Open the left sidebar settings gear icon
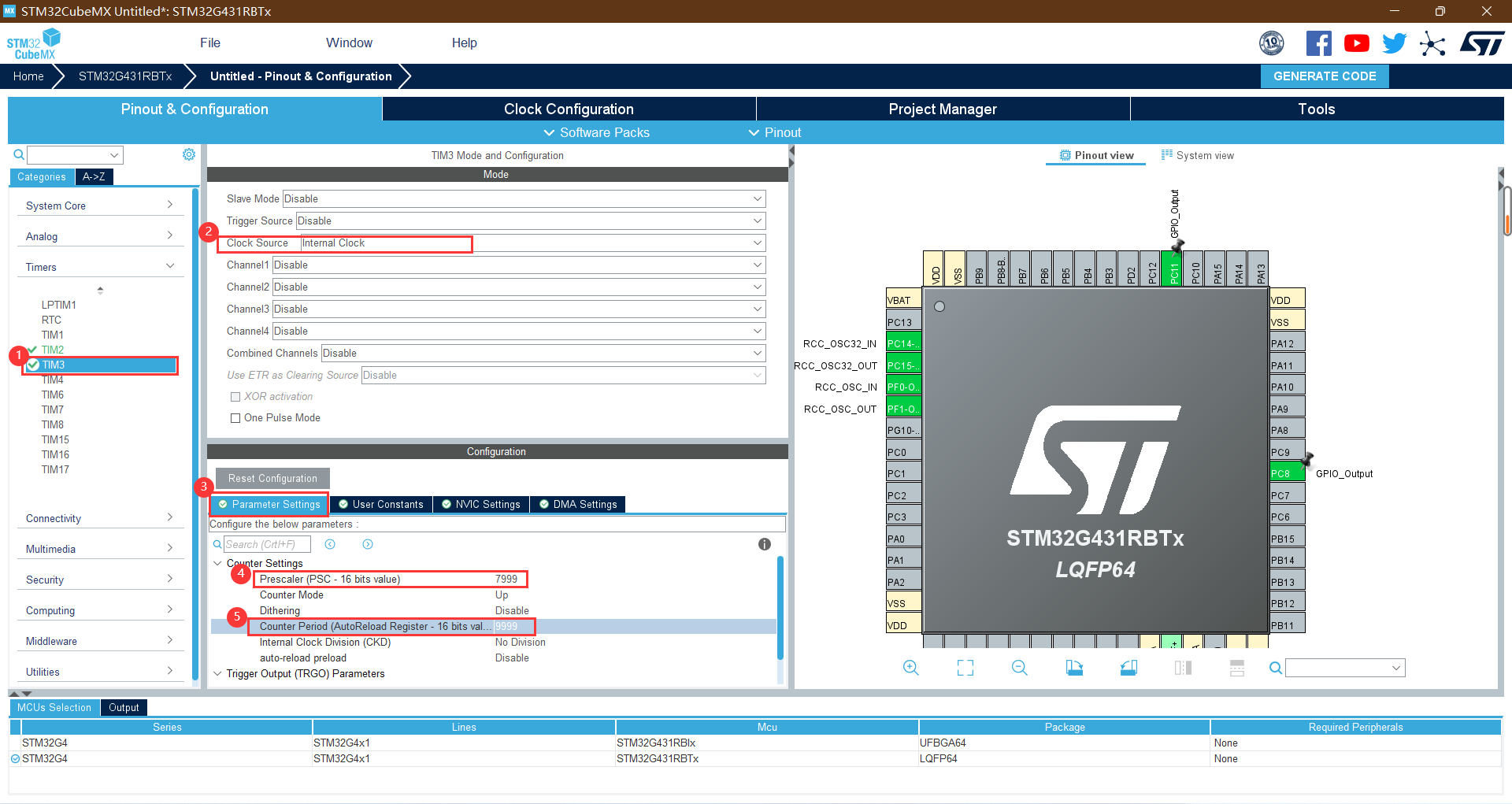 coord(188,154)
